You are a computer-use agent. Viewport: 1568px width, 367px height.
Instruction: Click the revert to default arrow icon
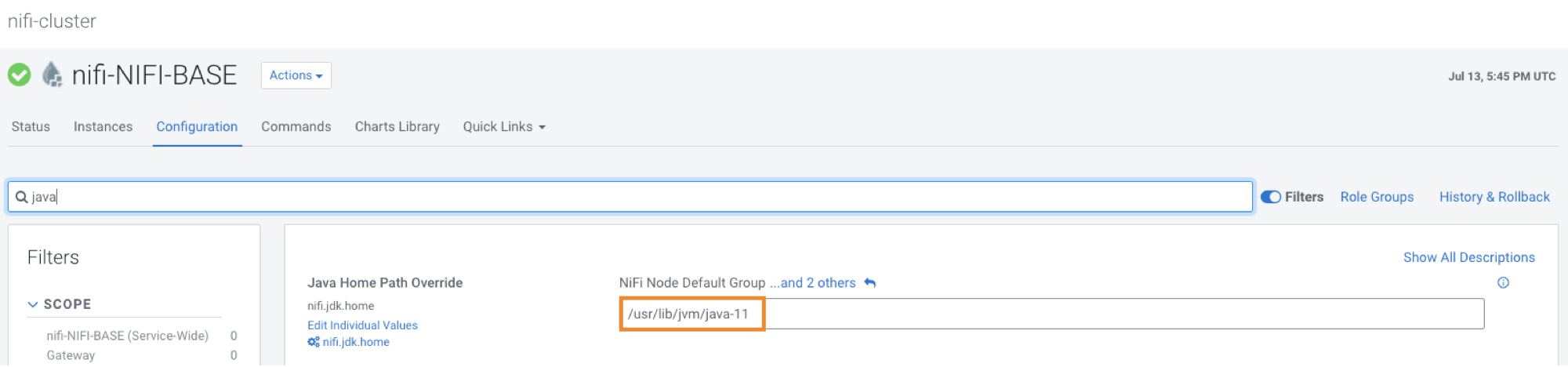pyautogui.click(x=869, y=283)
